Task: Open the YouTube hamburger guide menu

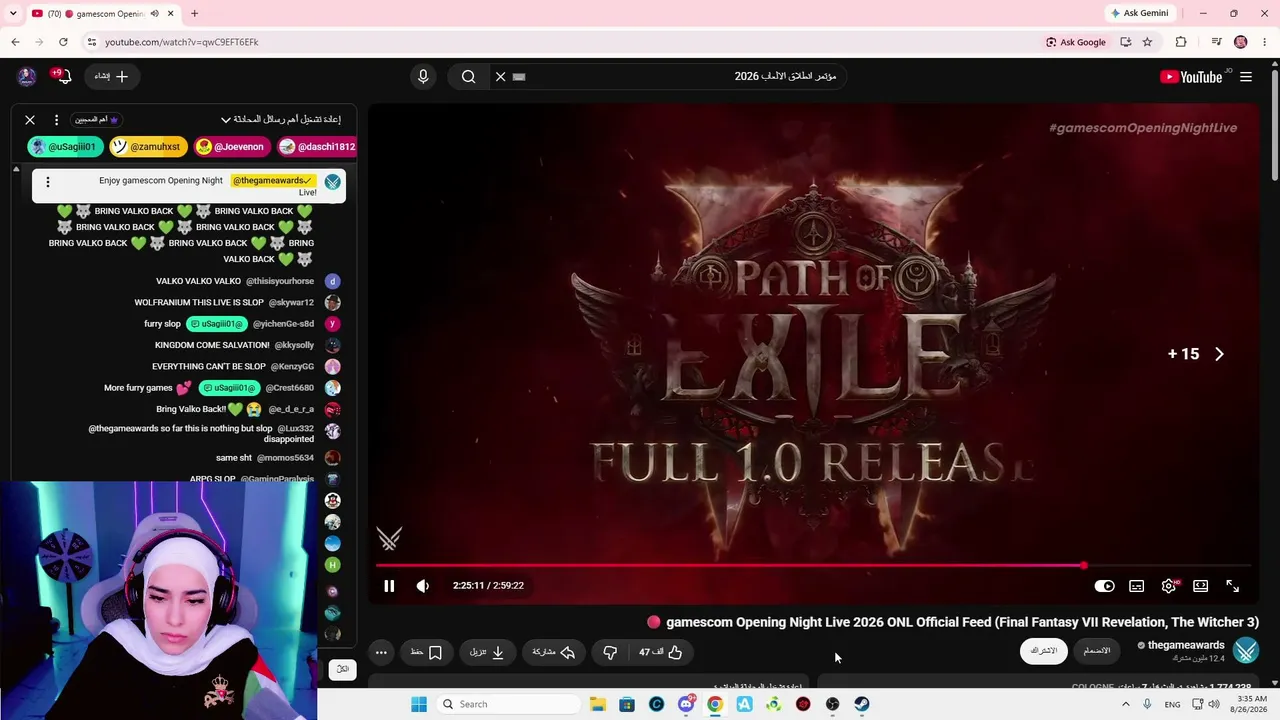Action: click(x=1246, y=77)
